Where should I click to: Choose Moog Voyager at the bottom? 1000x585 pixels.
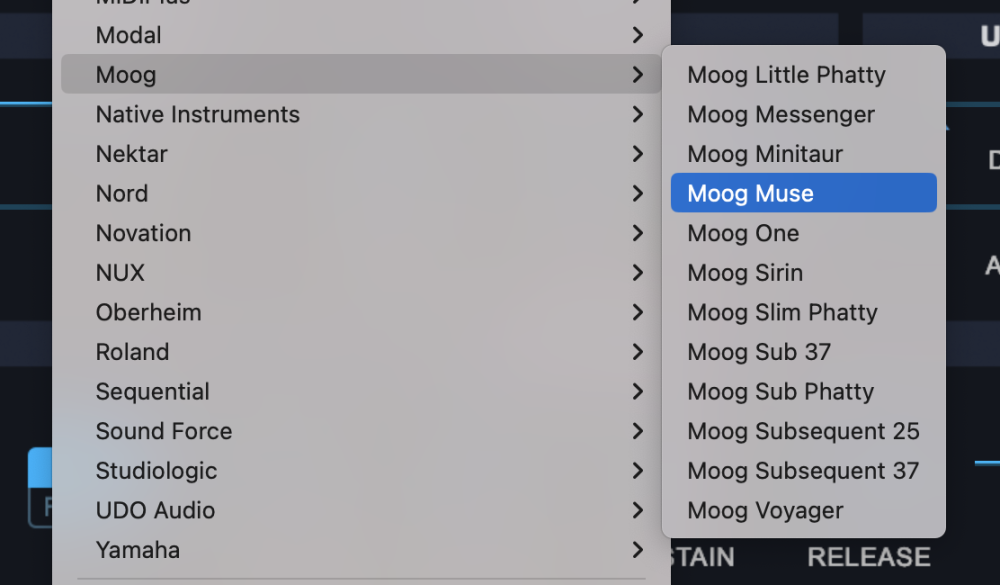click(765, 510)
